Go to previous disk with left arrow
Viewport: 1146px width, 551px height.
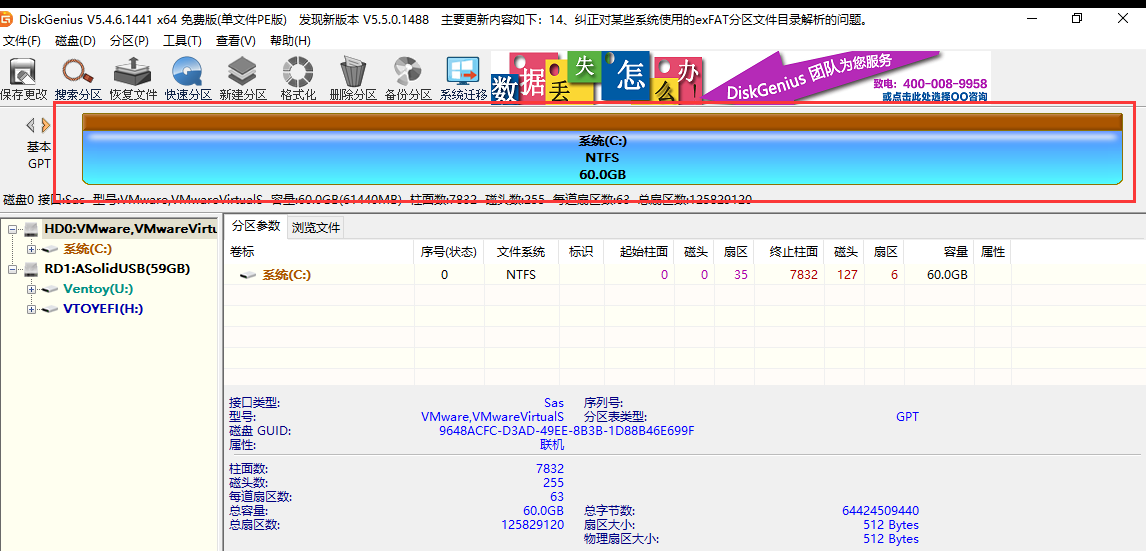point(30,125)
